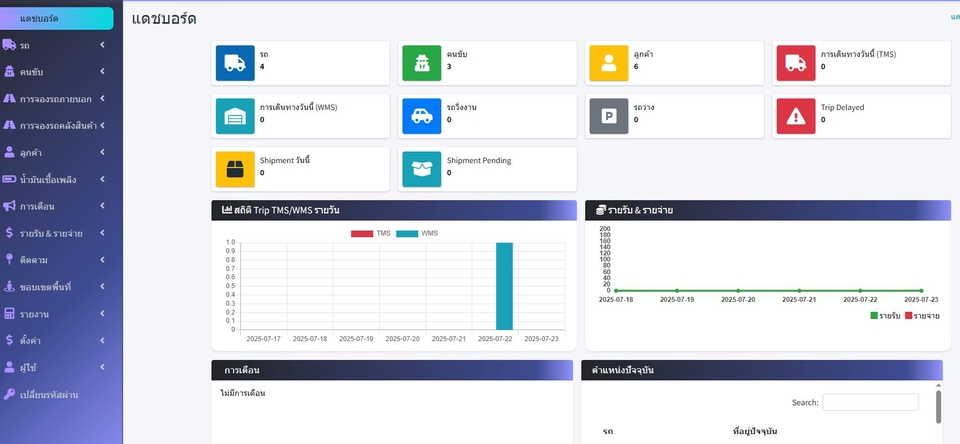This screenshot has height=444, width=960.
Task: Click the gray parking icon for รถว่าง
Action: pyautogui.click(x=608, y=115)
